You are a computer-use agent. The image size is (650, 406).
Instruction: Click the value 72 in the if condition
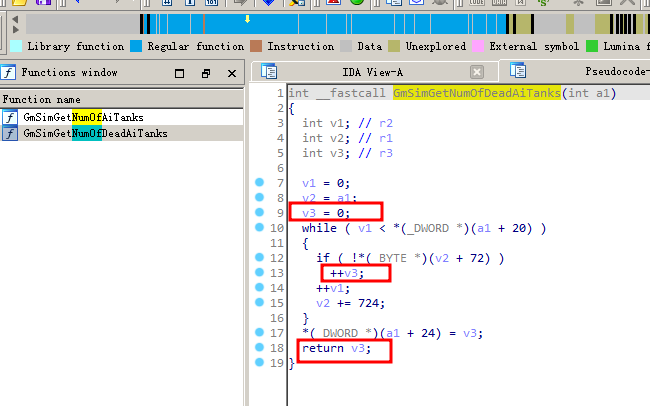(479, 258)
